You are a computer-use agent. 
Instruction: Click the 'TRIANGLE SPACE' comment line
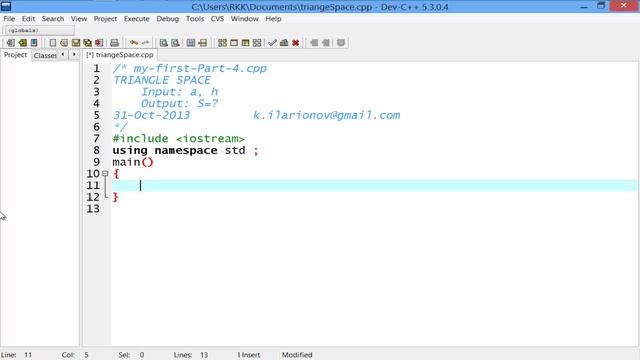point(162,80)
